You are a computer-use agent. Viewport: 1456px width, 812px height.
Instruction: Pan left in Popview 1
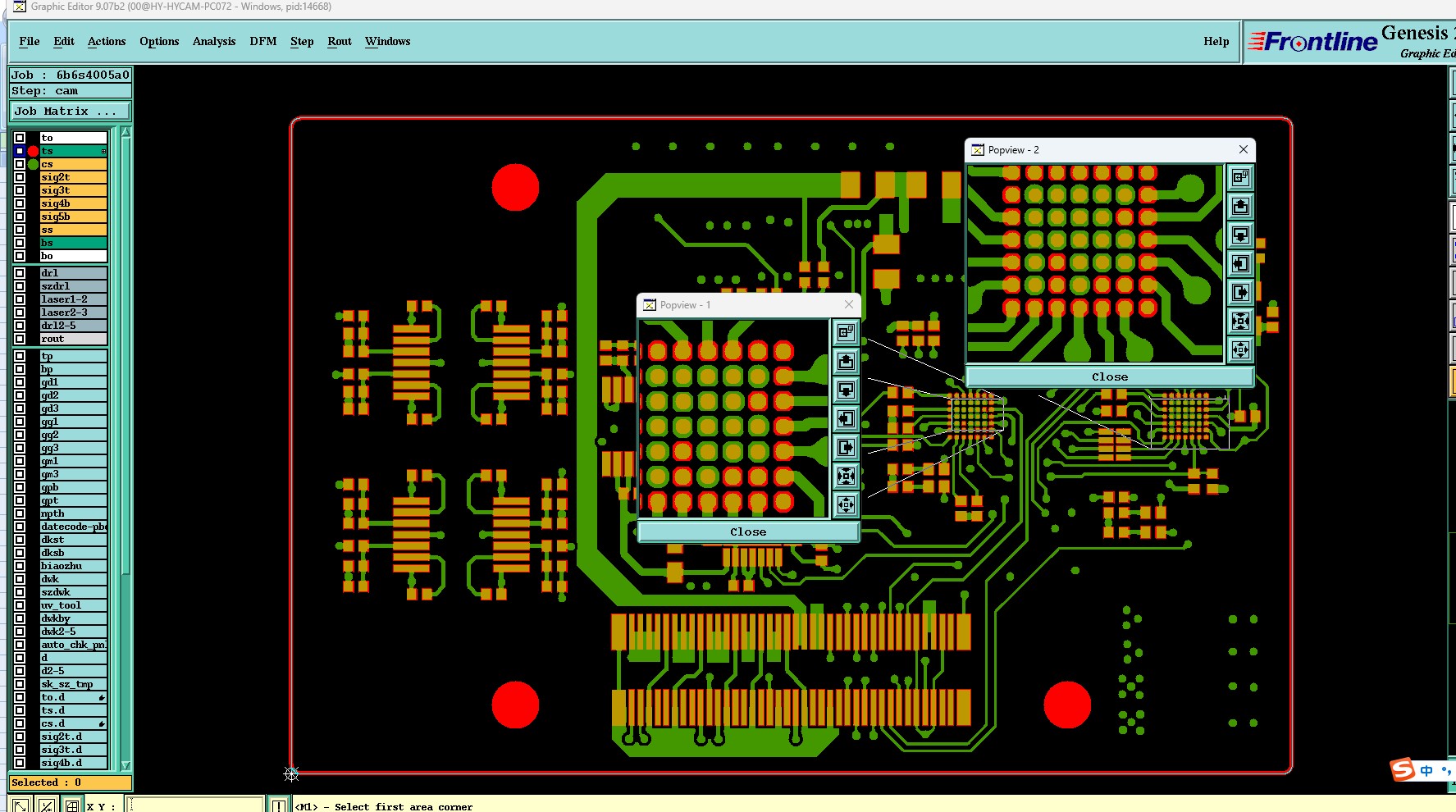[x=846, y=418]
